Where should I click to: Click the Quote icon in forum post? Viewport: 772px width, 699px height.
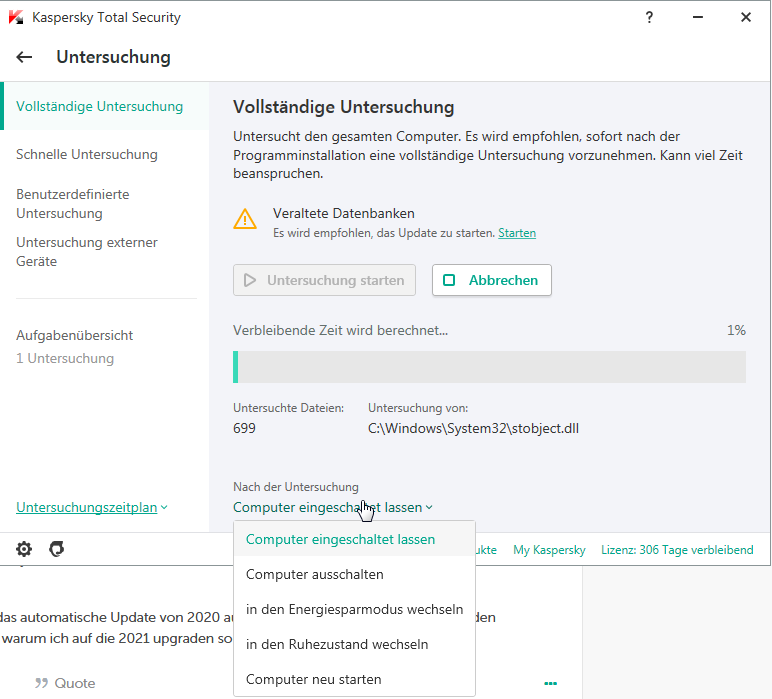[x=42, y=683]
